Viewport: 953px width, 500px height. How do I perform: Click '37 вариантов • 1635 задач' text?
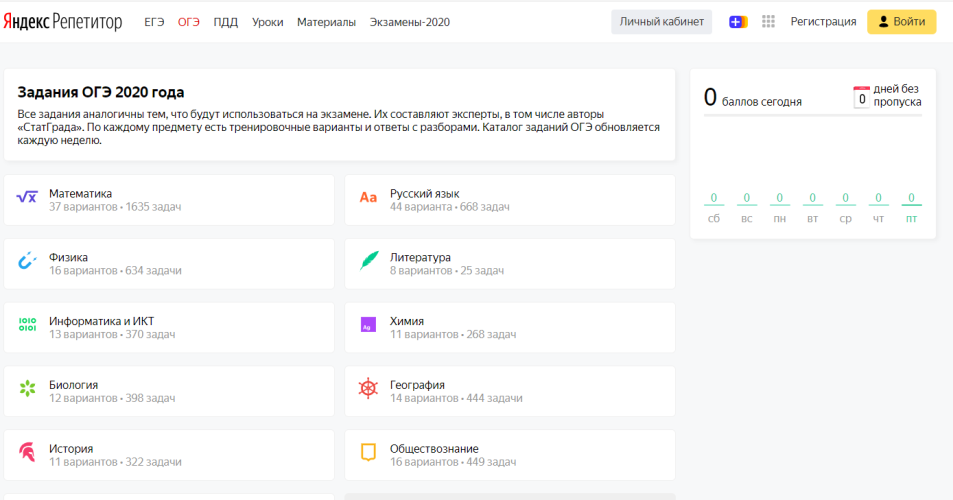[115, 207]
